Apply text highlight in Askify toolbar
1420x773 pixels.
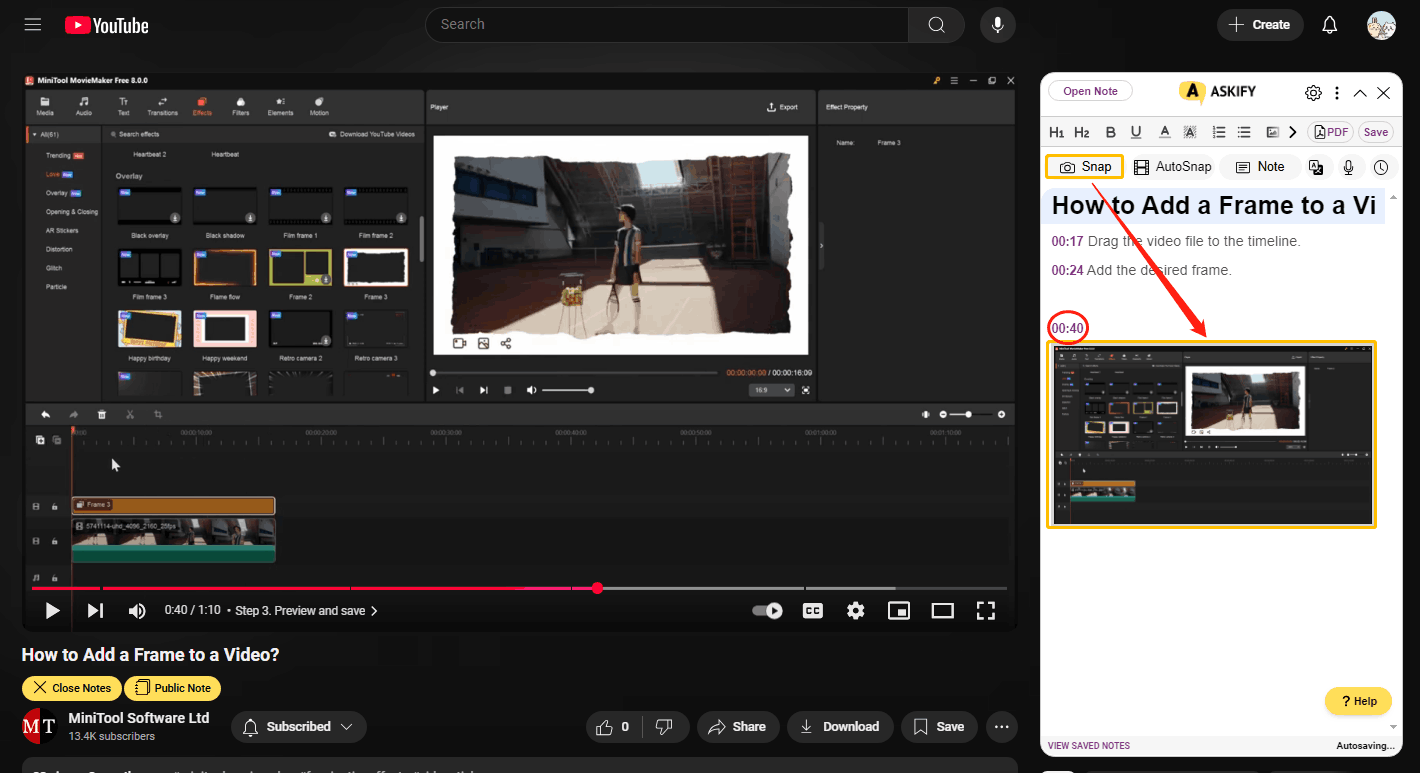1190,132
